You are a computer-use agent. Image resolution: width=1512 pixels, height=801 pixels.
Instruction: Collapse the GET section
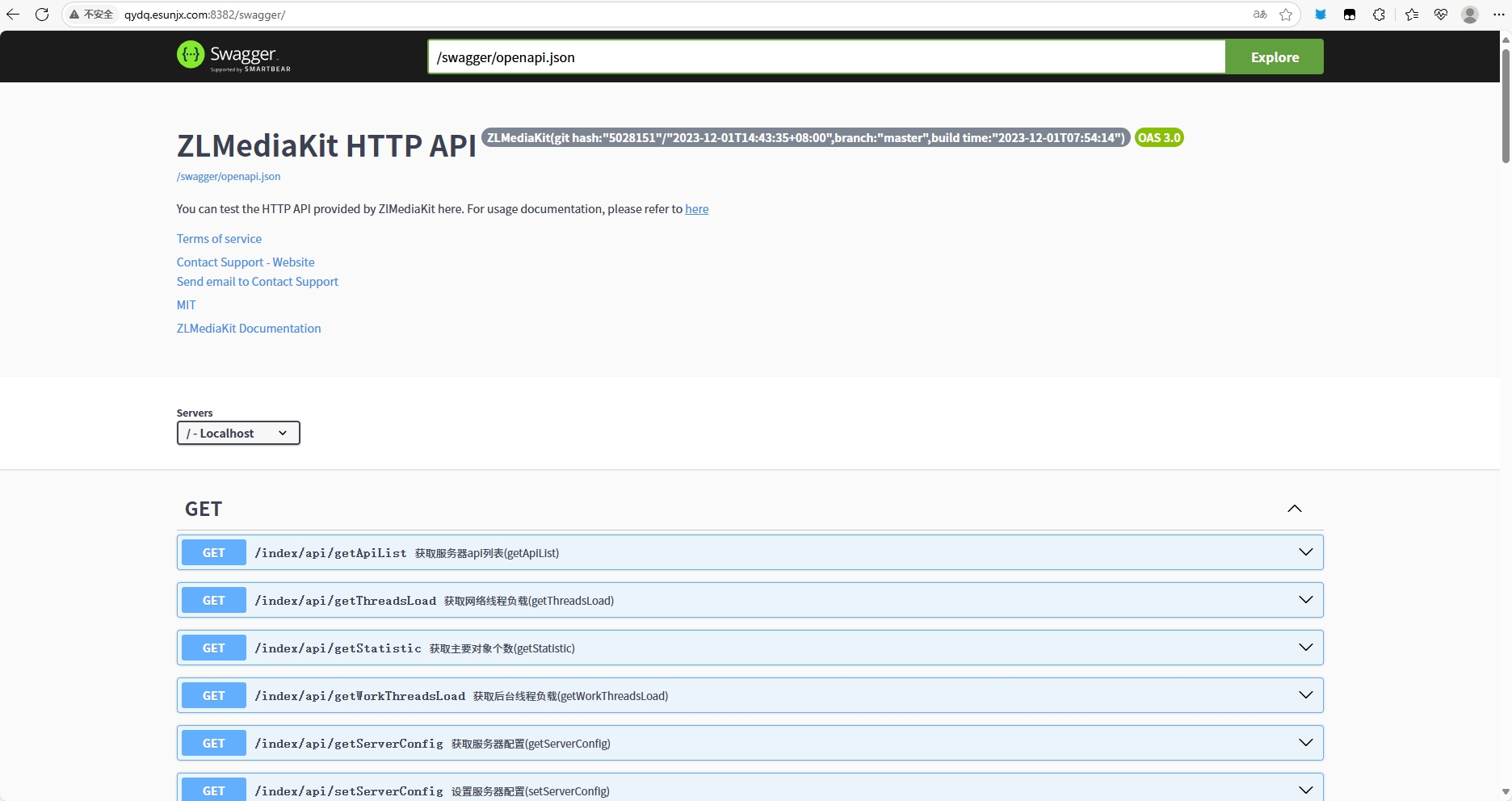(1295, 509)
